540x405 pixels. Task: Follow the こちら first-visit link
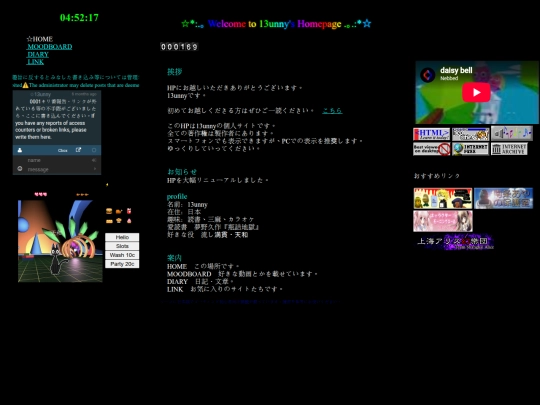332,111
